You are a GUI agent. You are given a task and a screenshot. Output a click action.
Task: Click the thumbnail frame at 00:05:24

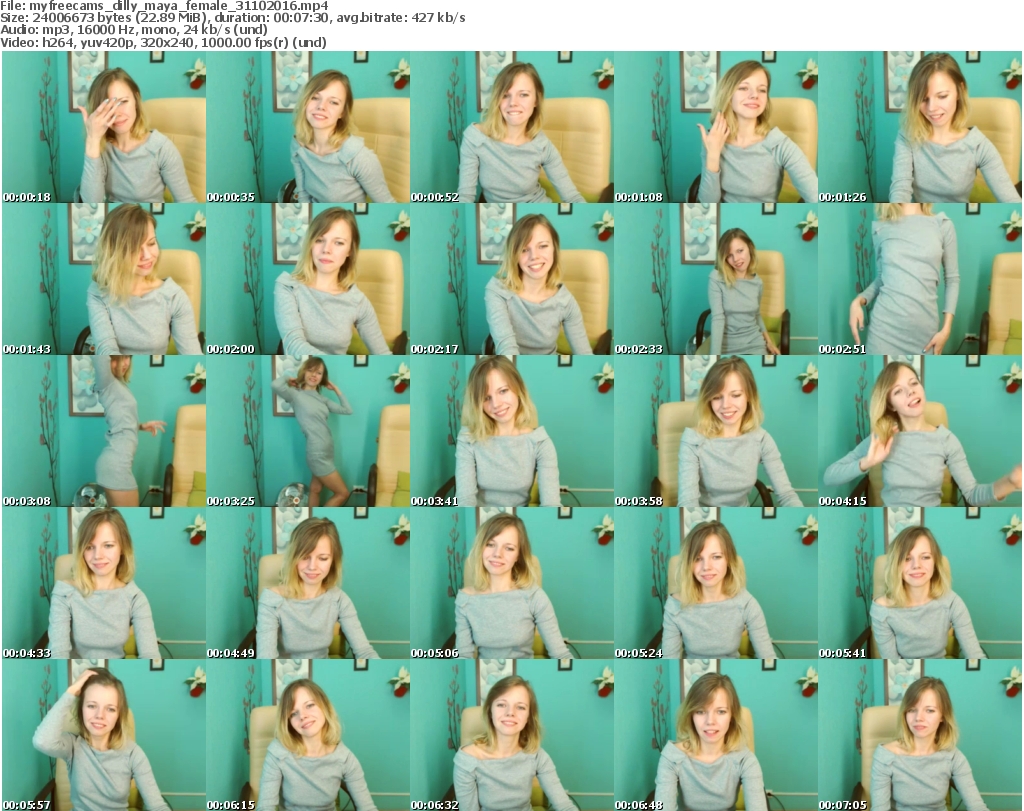[x=716, y=583]
